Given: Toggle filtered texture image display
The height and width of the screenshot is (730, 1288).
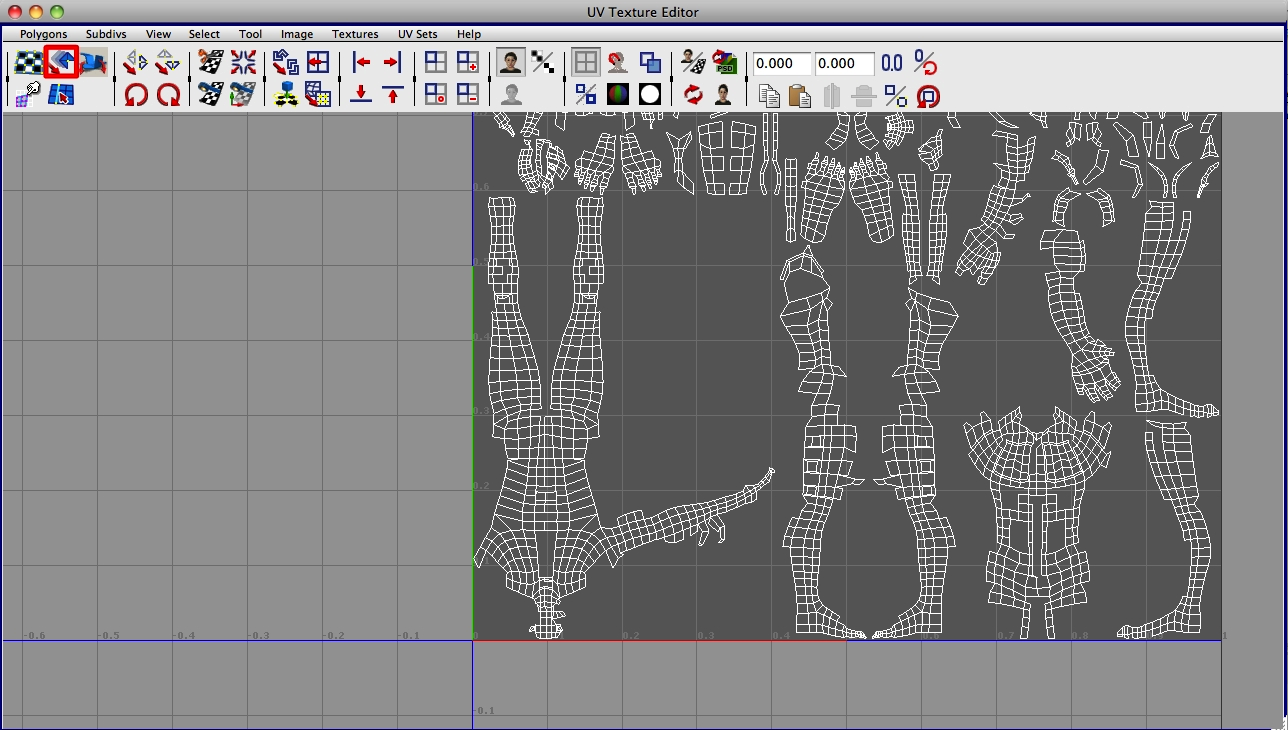Looking at the screenshot, I should (543, 62).
